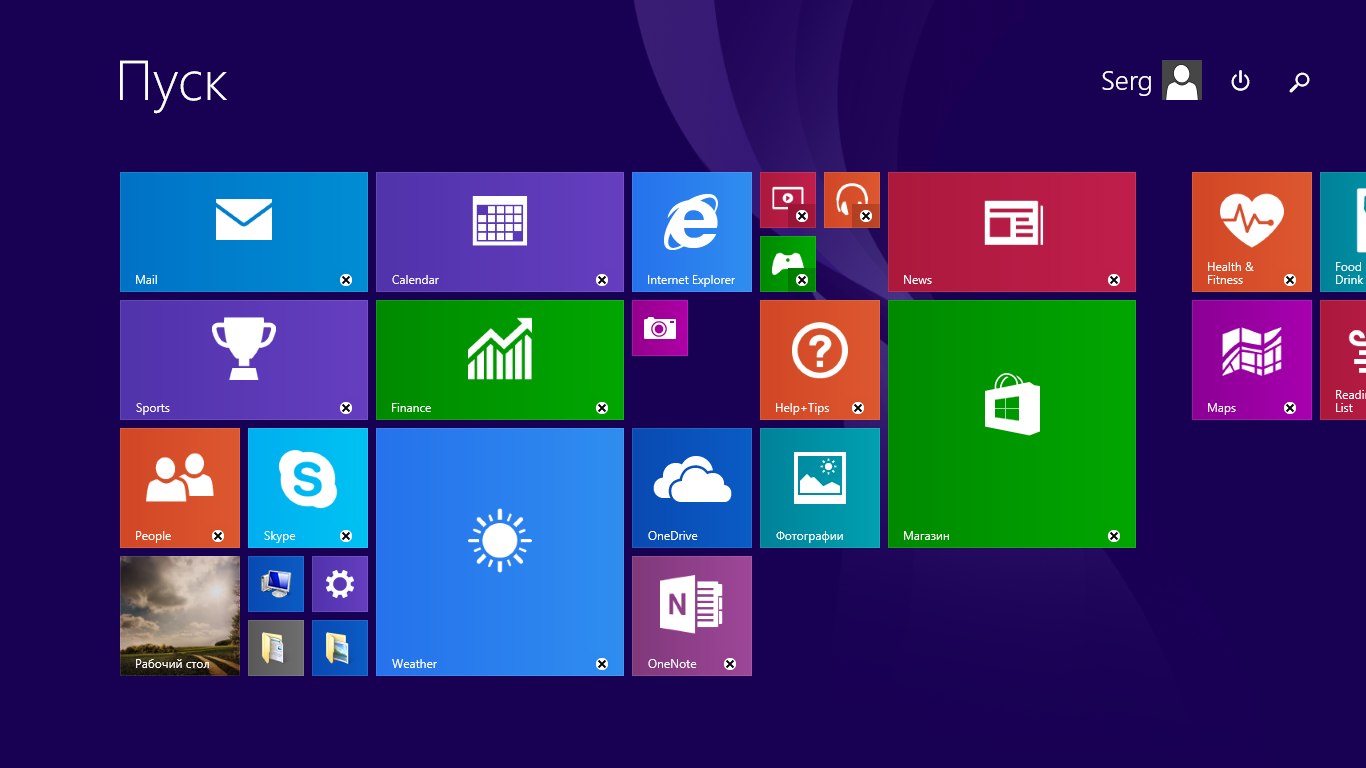Open the Health & Fitness tile
1366x768 pixels.
pyautogui.click(x=1252, y=232)
